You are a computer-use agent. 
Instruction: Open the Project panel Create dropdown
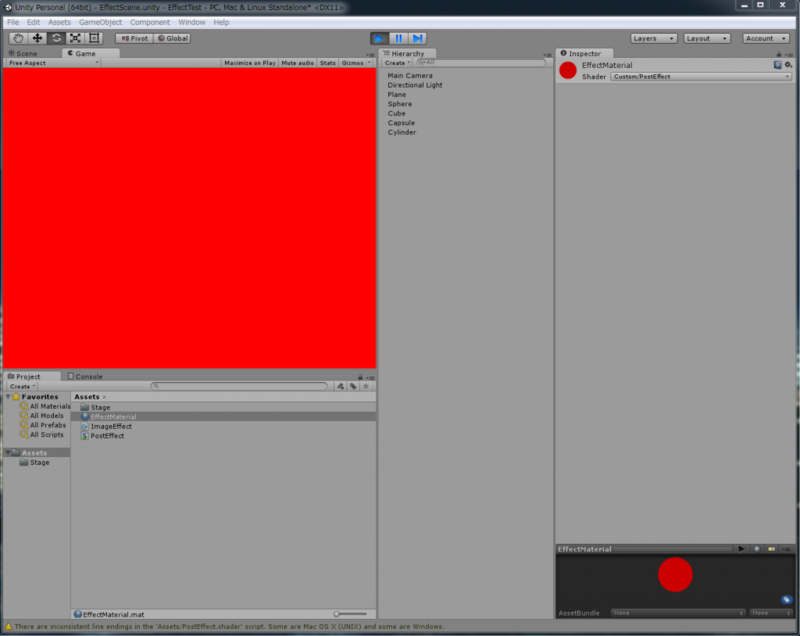click(x=22, y=386)
